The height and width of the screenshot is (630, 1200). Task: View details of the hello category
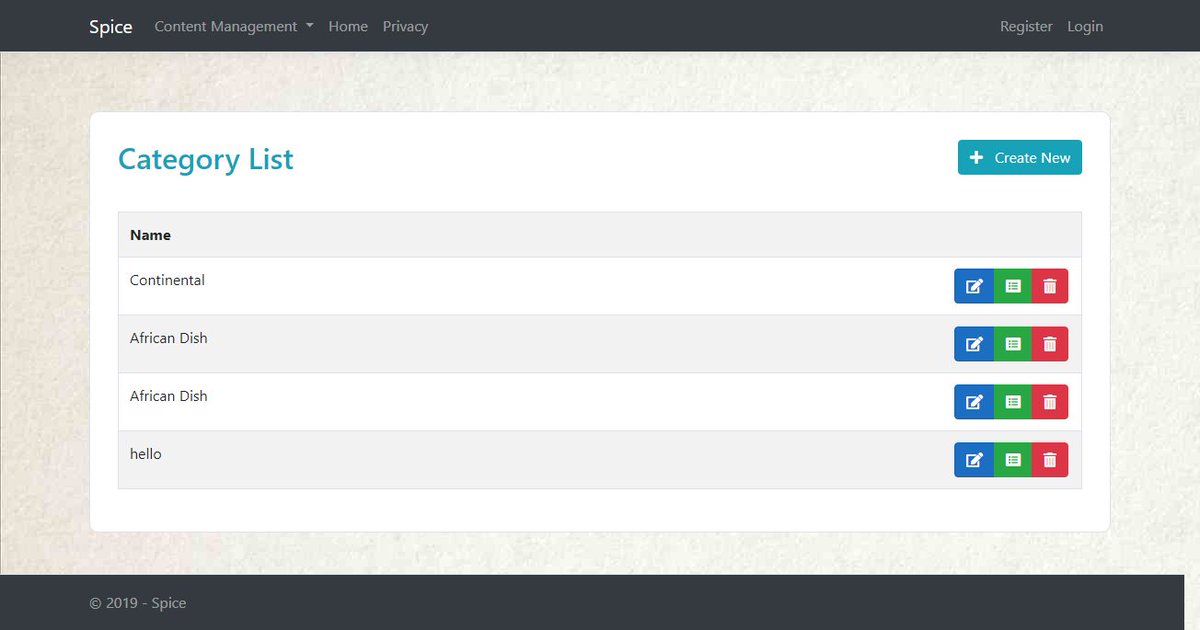pyautogui.click(x=1013, y=460)
